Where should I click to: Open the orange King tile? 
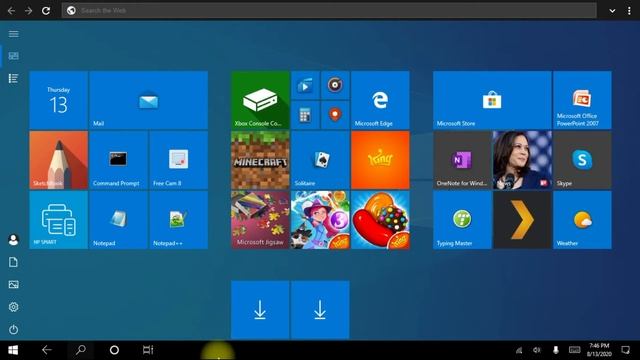(380, 160)
